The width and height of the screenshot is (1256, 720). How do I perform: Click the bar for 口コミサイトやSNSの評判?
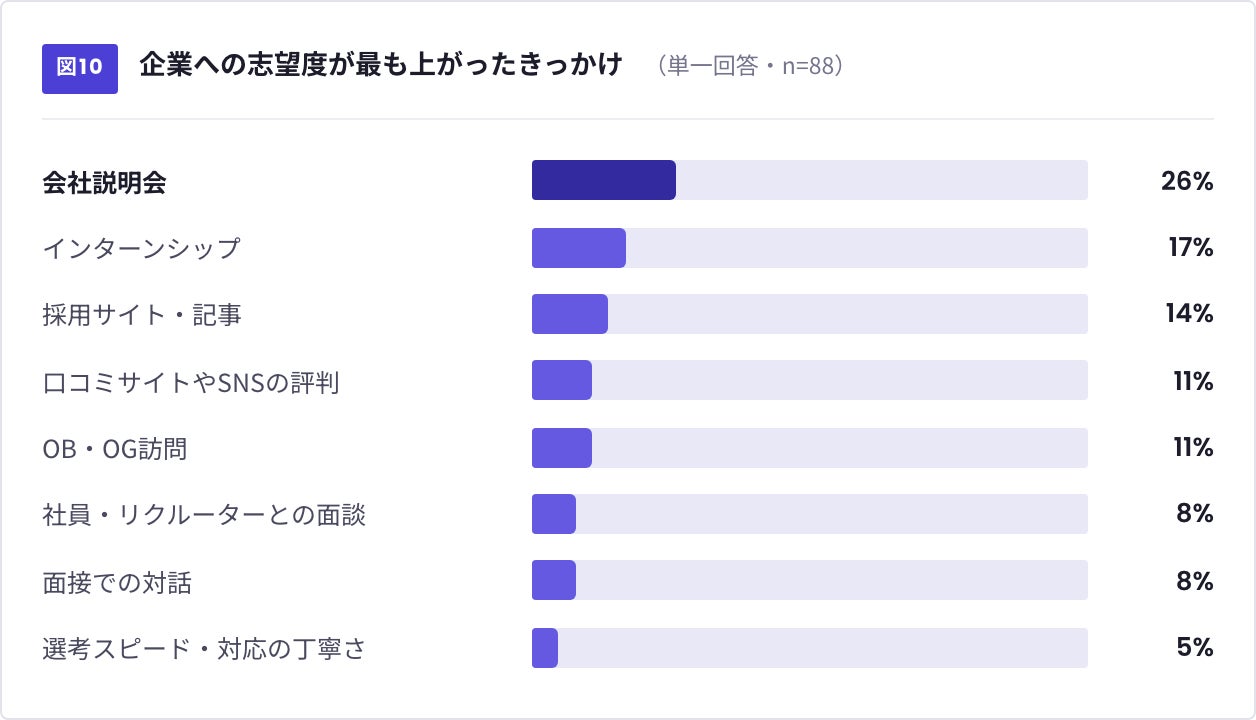pyautogui.click(x=562, y=380)
